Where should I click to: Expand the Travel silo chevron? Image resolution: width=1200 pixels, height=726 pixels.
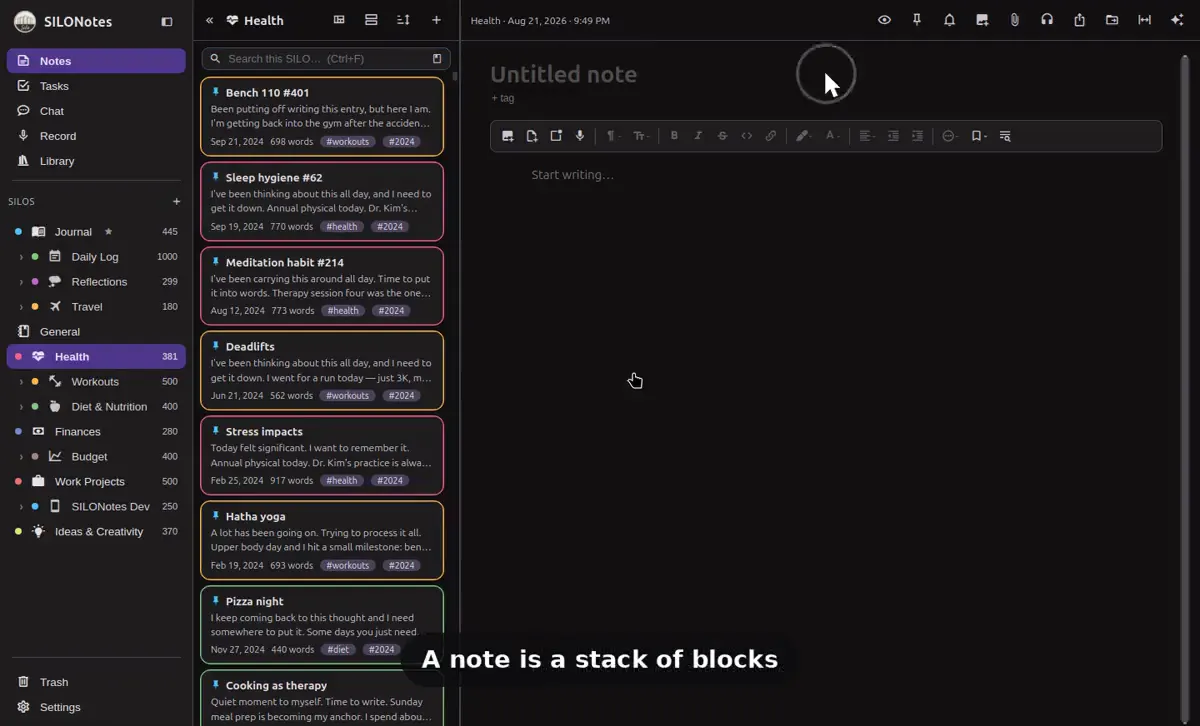click(21, 307)
